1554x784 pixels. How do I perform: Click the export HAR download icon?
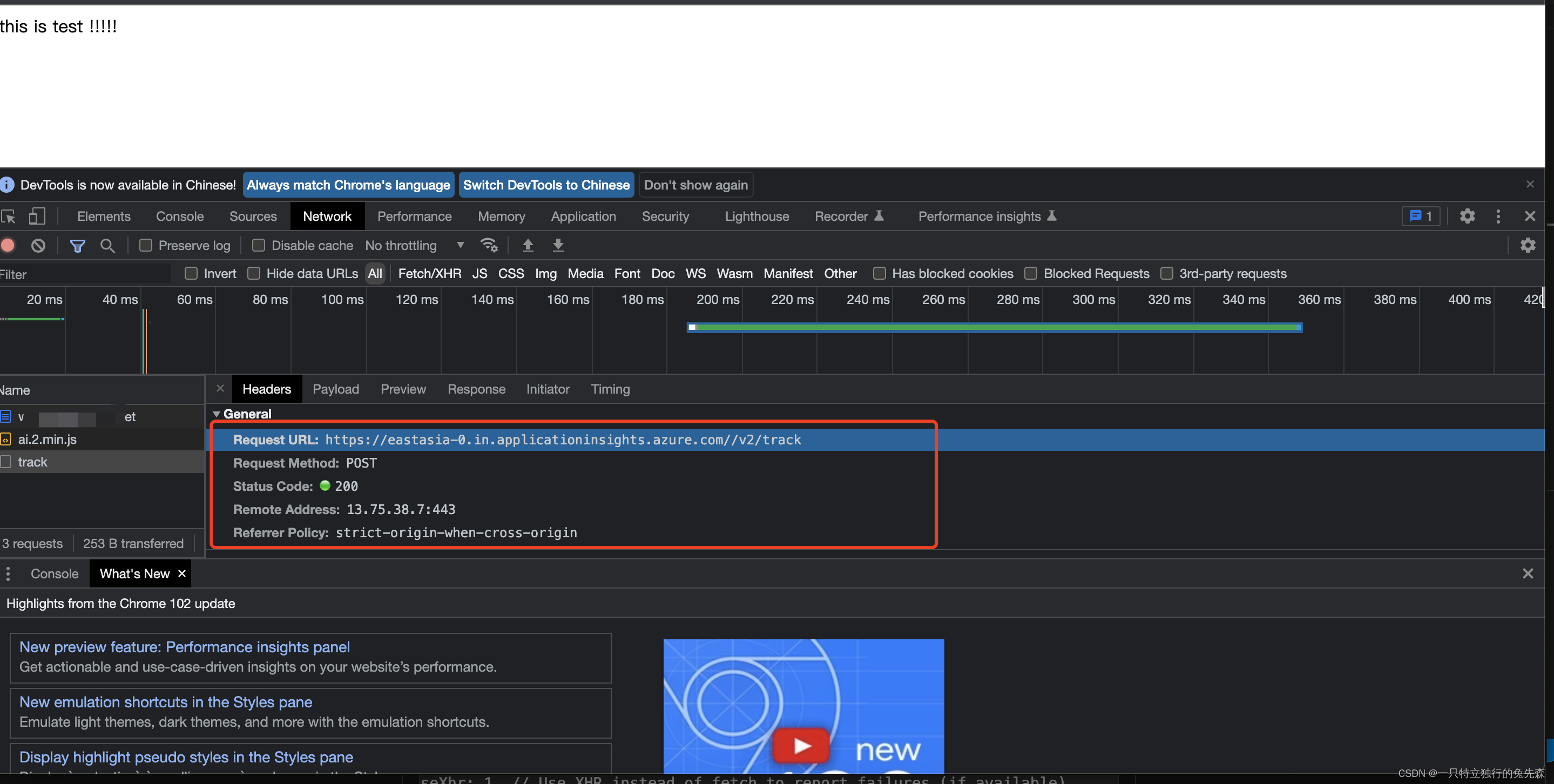click(558, 246)
